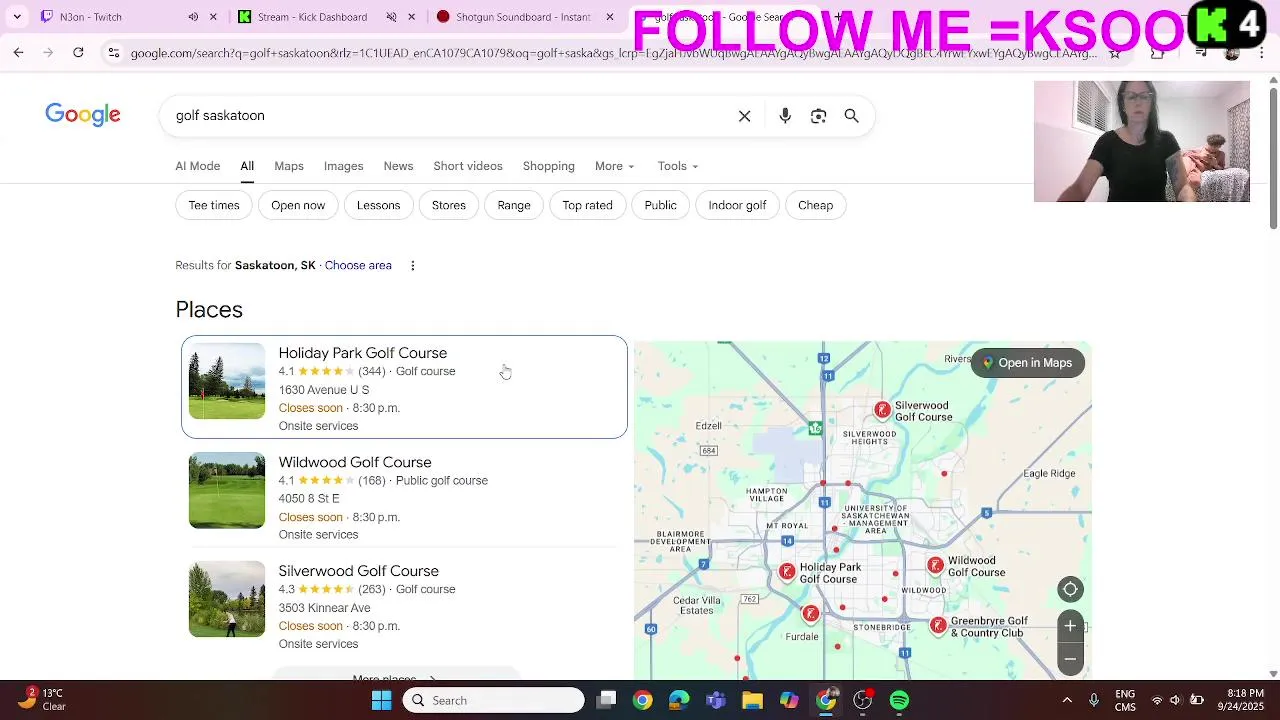Open the weather widget showing 13°C Clear

pyautogui.click(x=42, y=699)
